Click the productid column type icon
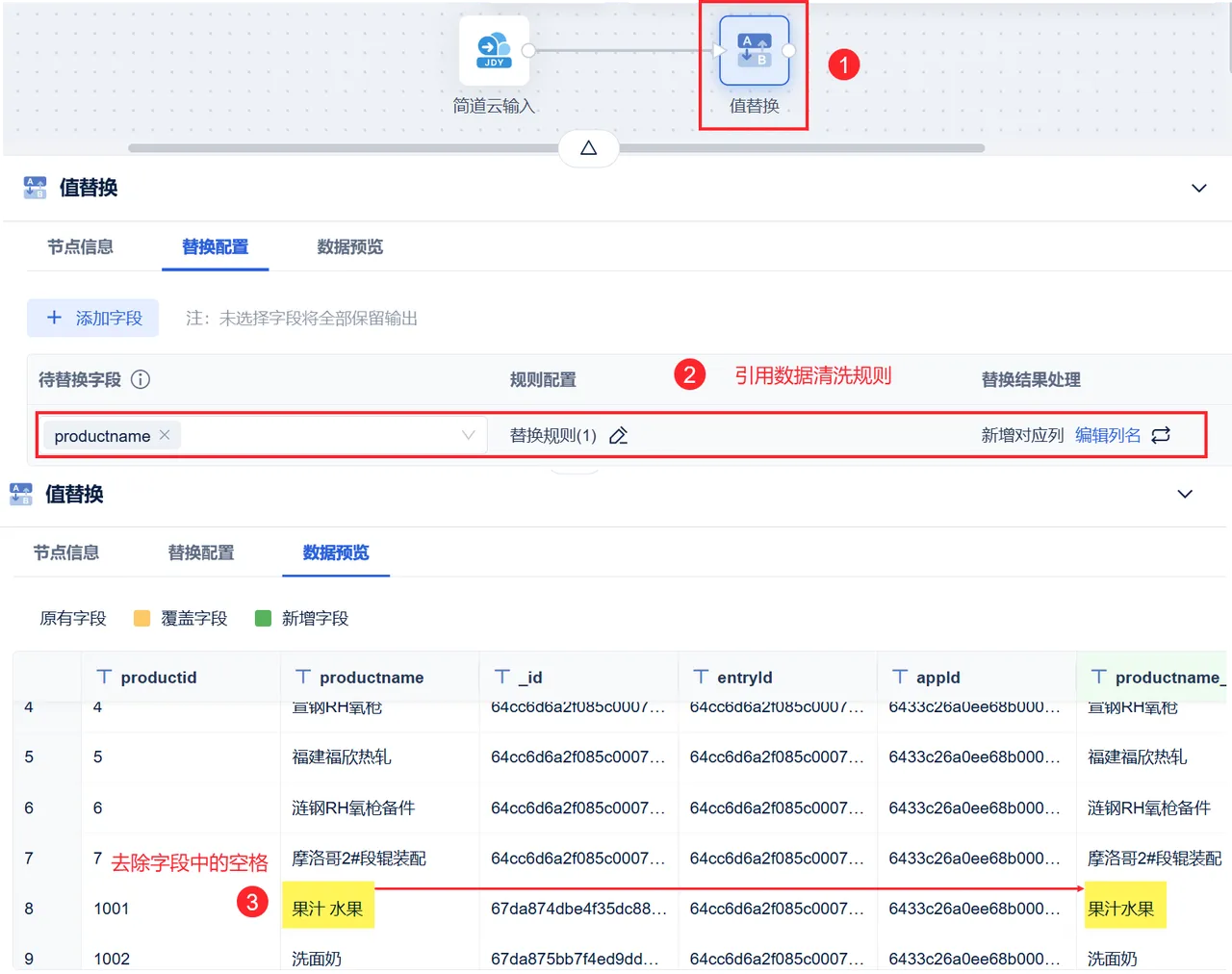 [x=104, y=677]
